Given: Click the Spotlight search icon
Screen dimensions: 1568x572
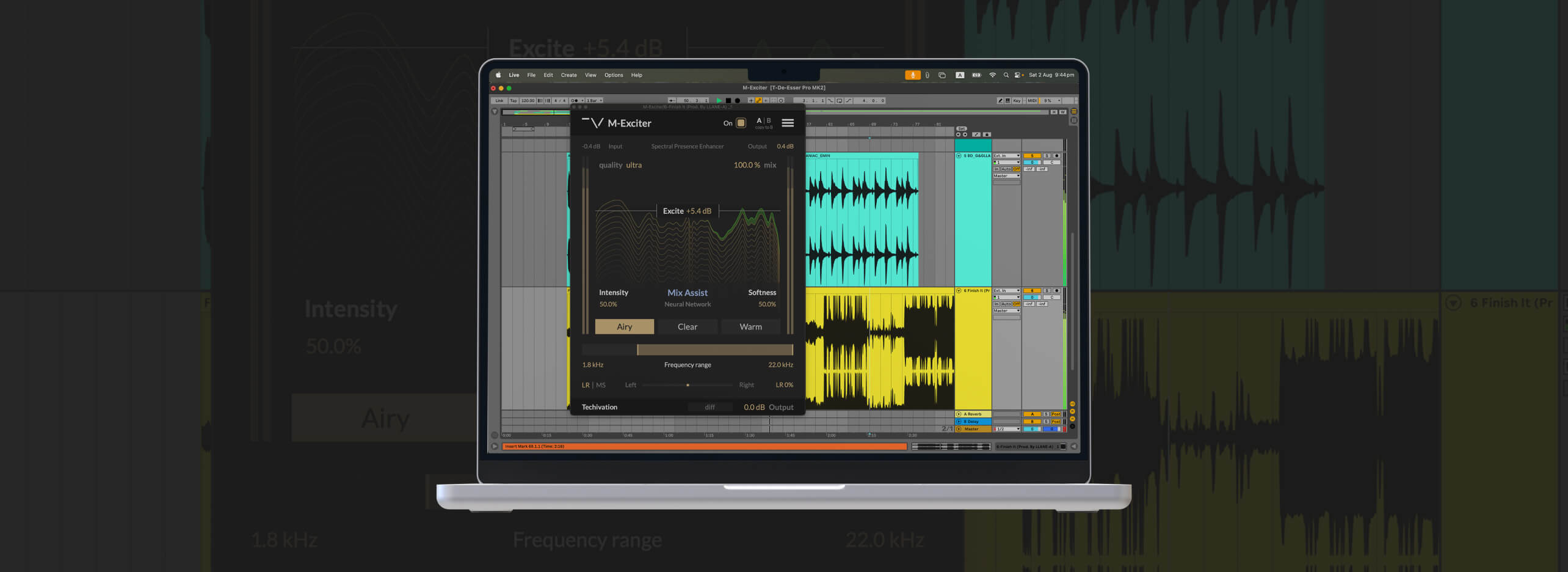Looking at the screenshot, I should point(1006,75).
